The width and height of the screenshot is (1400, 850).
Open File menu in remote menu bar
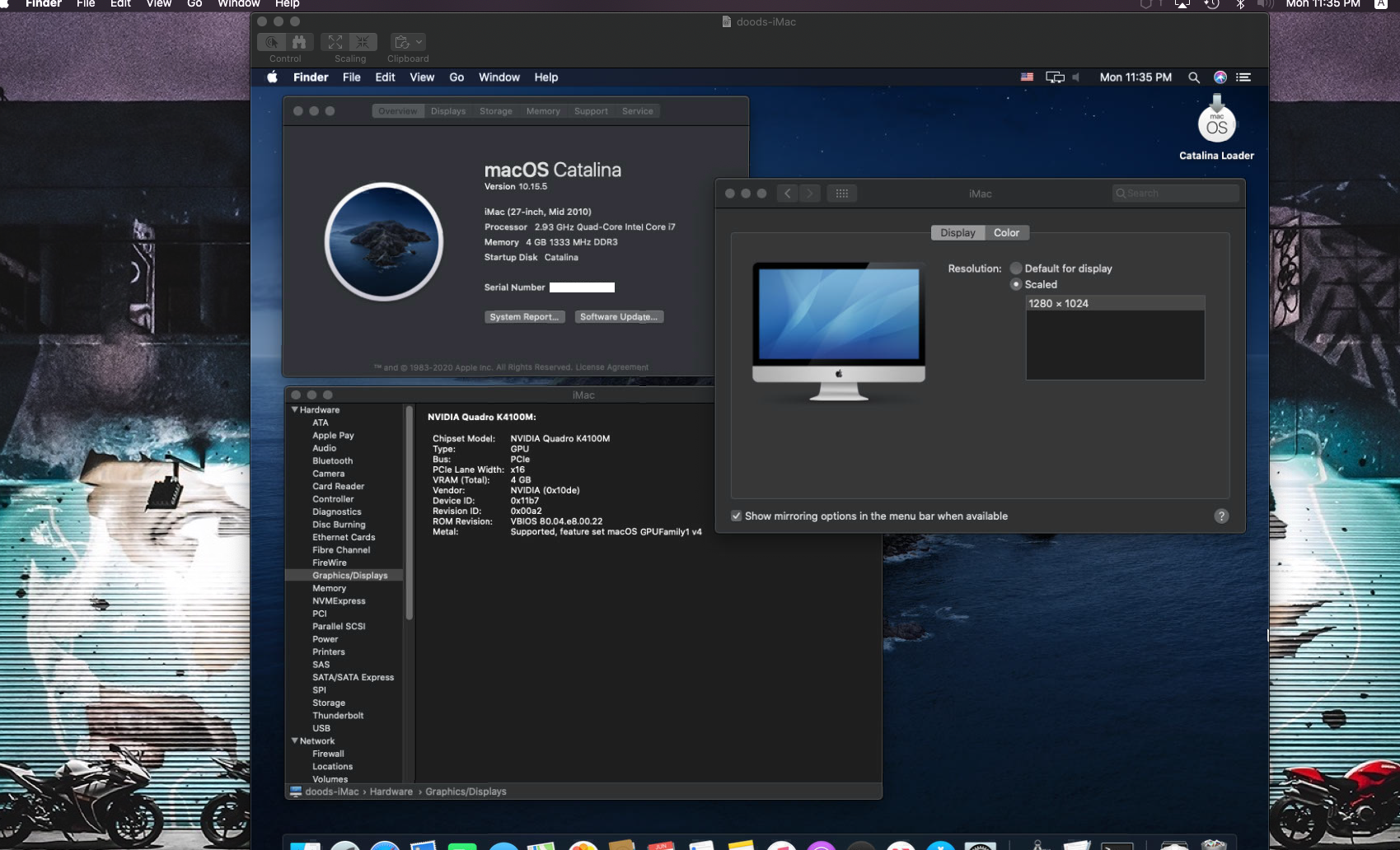click(352, 77)
